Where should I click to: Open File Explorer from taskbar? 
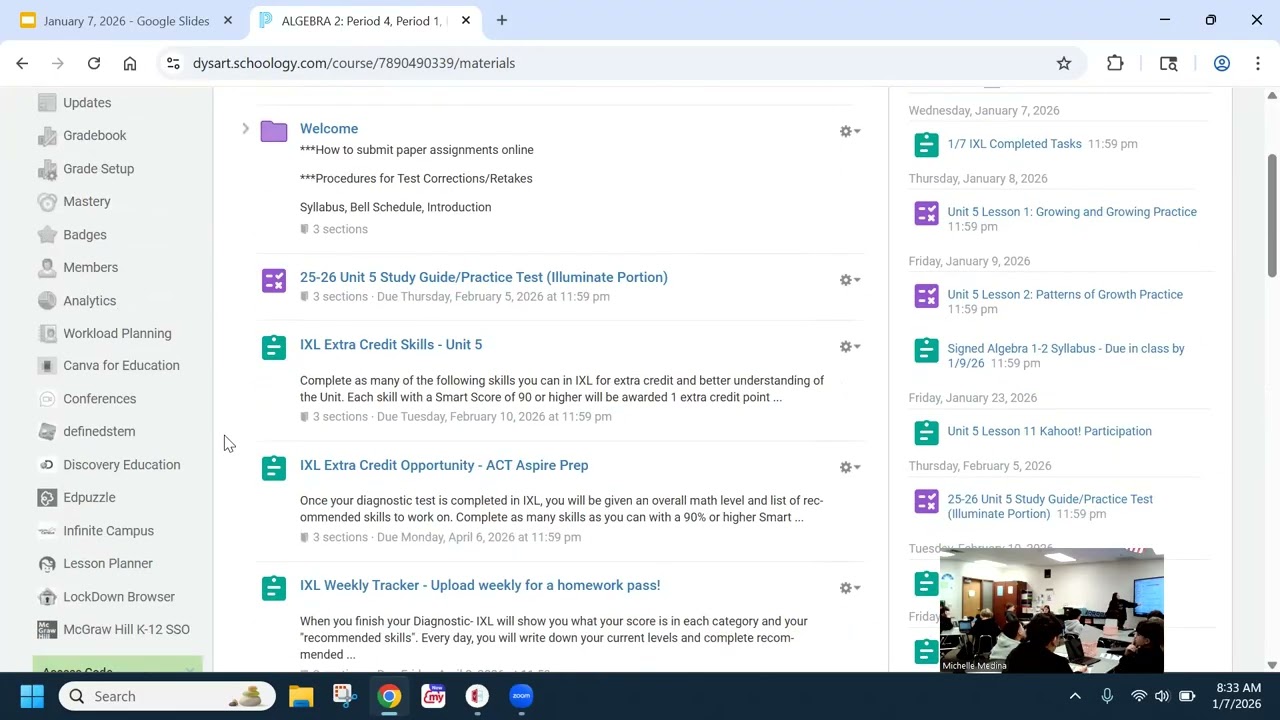(301, 696)
